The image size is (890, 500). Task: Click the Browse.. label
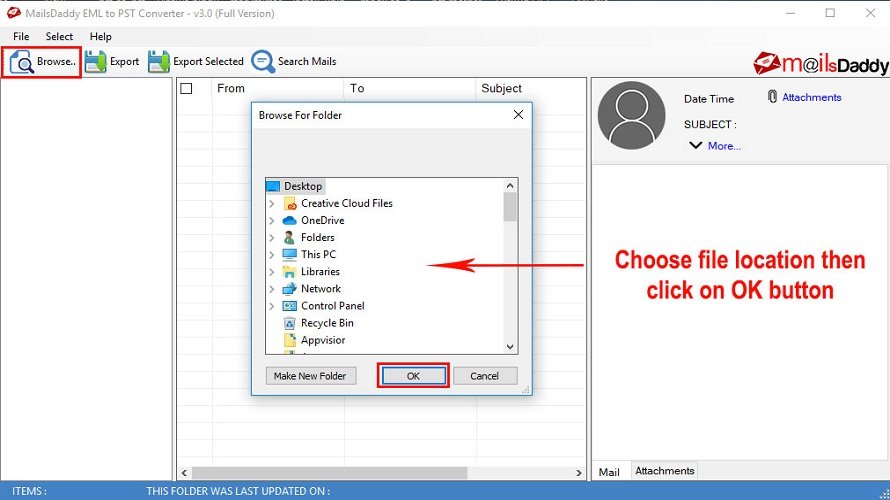(x=56, y=61)
